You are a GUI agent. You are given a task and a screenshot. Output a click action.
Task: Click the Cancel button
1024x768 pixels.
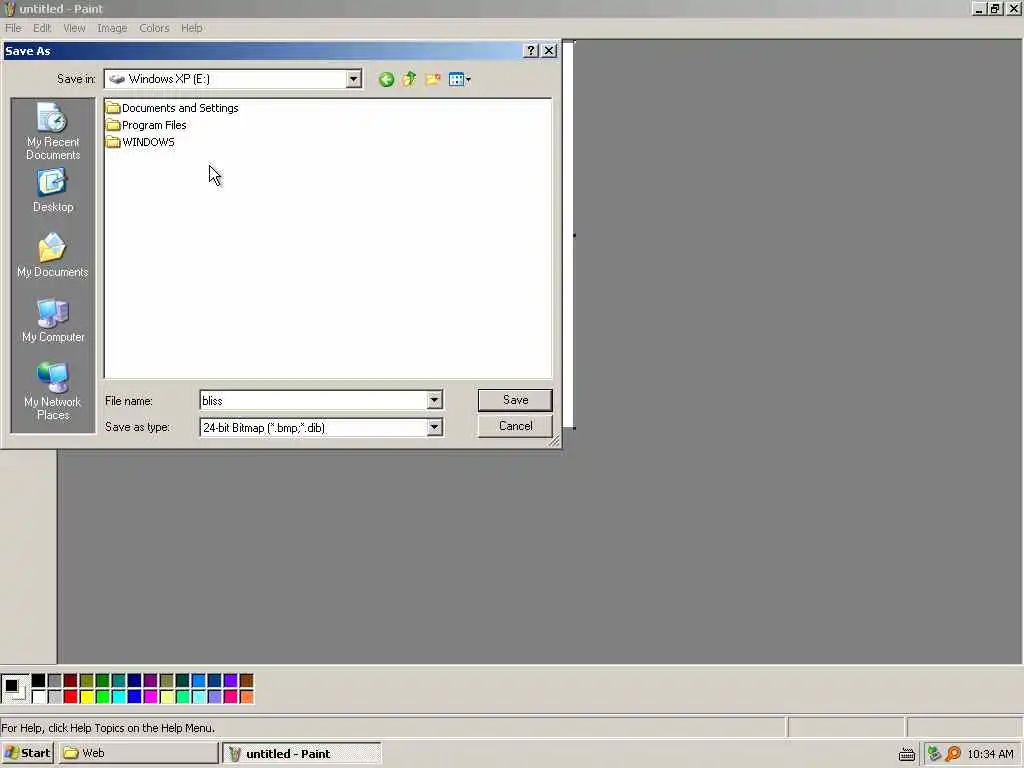coord(515,426)
